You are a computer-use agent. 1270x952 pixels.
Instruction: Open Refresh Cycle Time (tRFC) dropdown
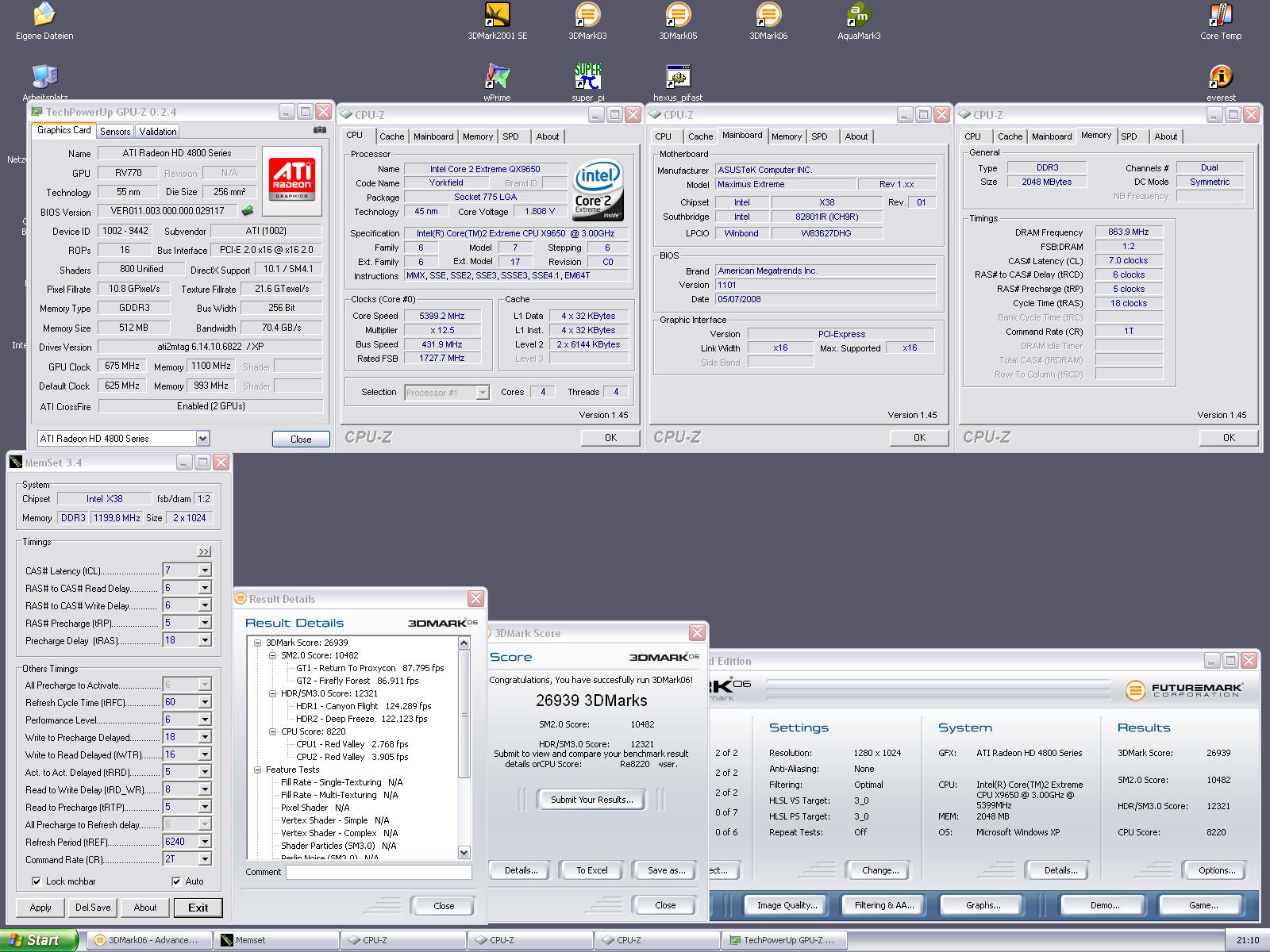pos(205,702)
